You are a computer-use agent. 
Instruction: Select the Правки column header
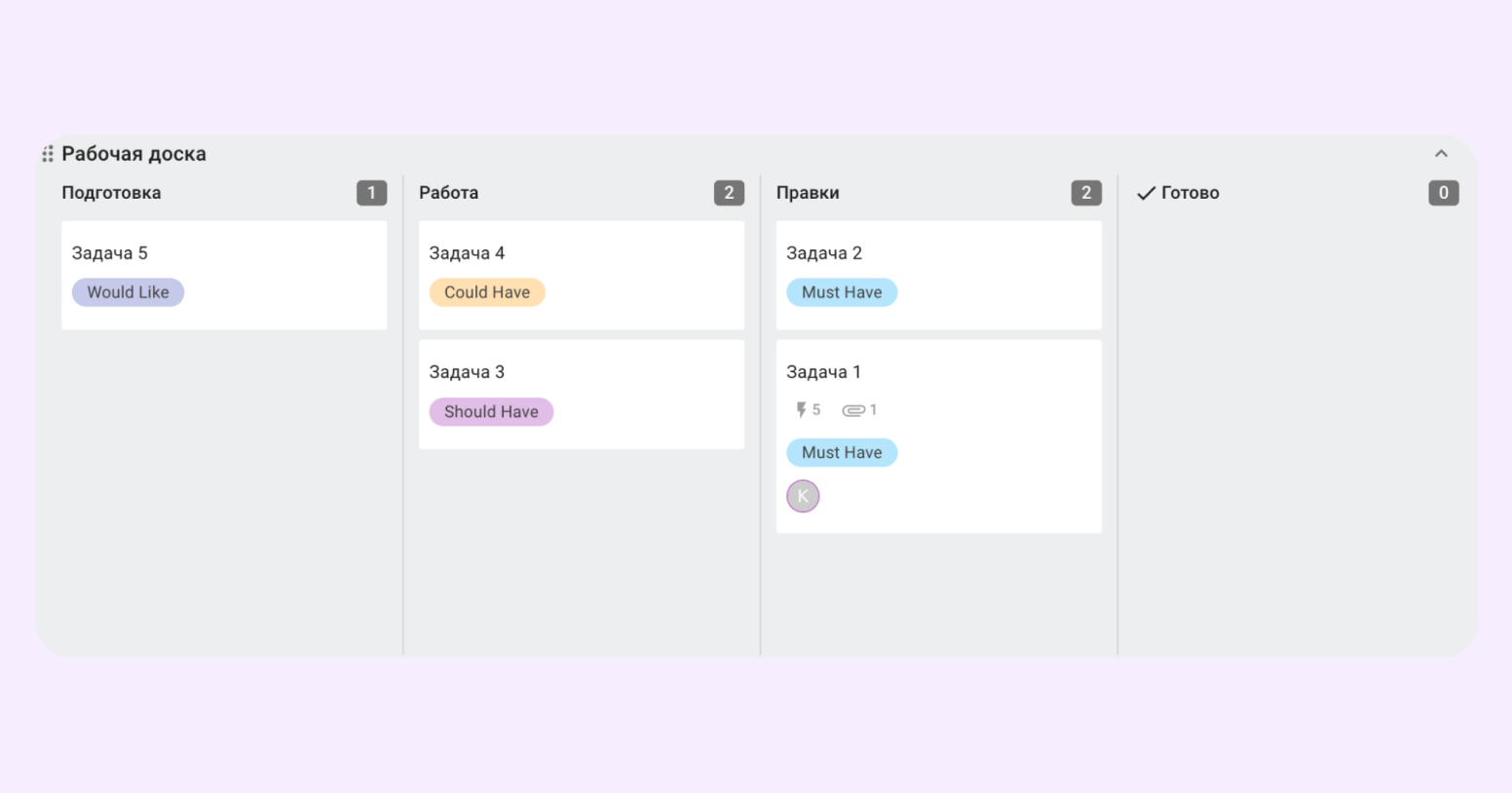[x=808, y=193]
